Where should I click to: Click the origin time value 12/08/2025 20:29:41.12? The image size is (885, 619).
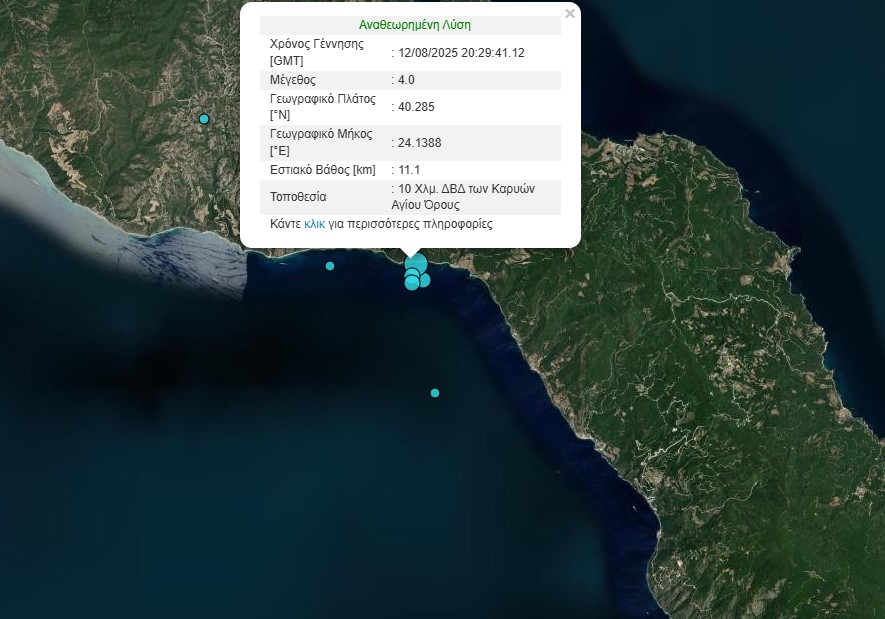pos(461,53)
